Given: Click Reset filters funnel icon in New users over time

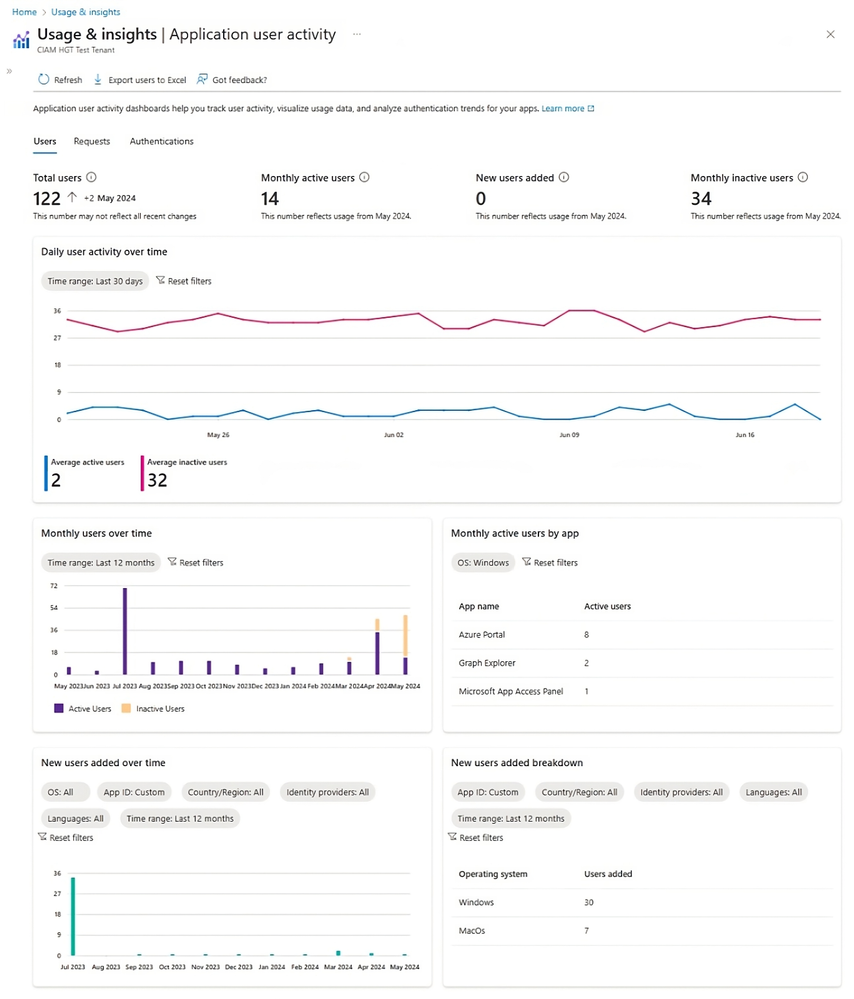Looking at the screenshot, I should coord(42,837).
